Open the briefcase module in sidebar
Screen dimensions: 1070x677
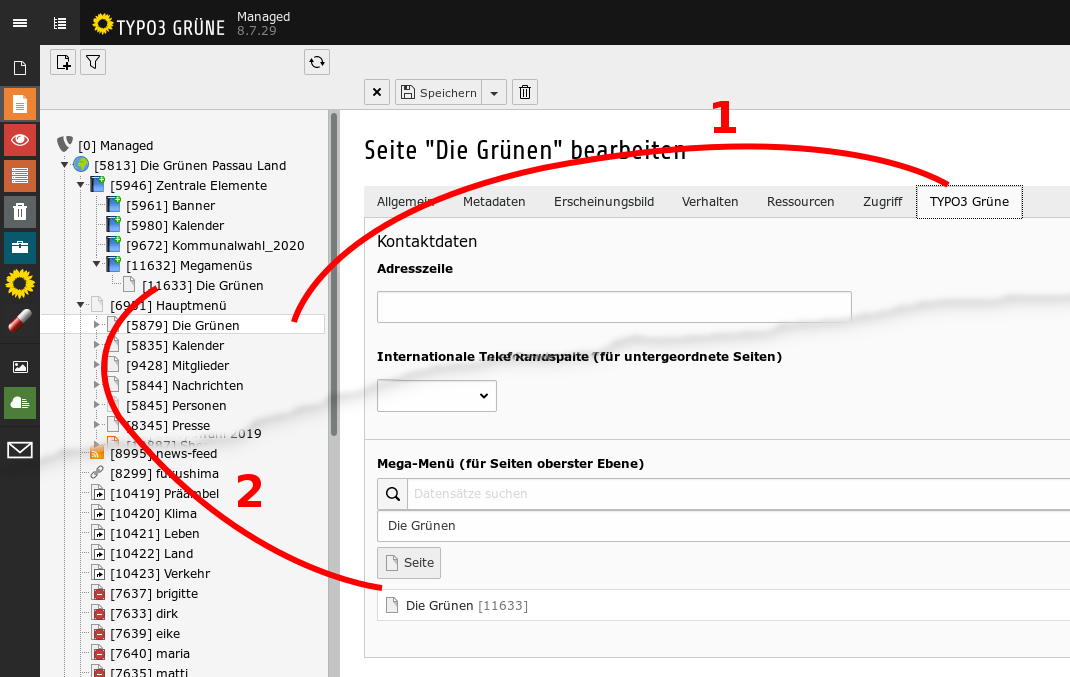point(20,247)
